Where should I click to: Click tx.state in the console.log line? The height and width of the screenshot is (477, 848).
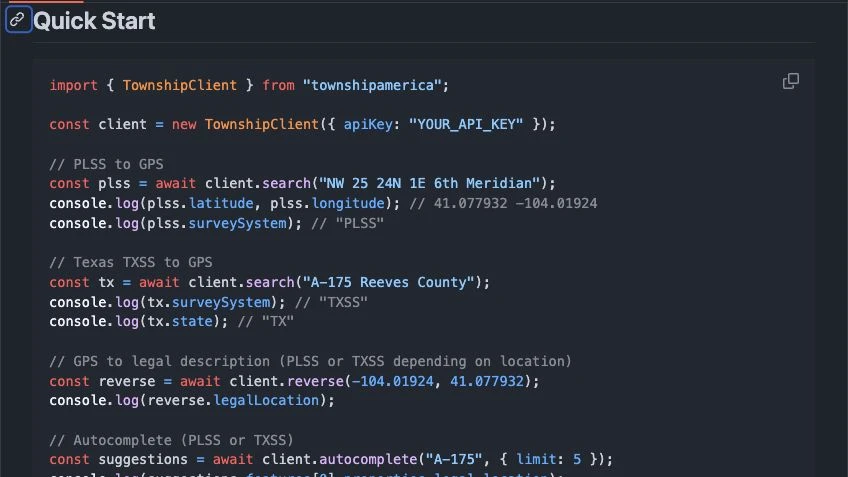click(180, 321)
